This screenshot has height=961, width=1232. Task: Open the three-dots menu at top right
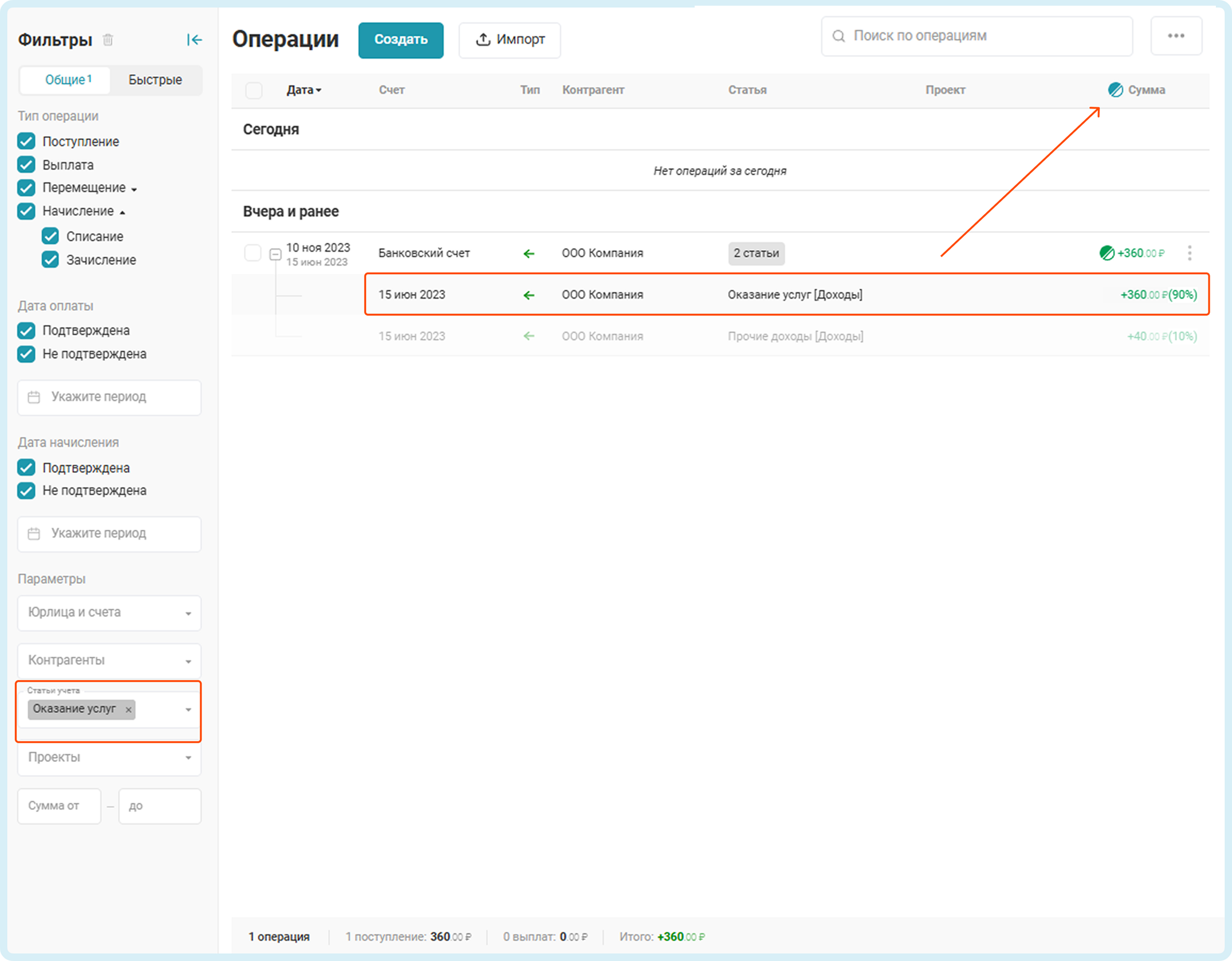click(x=1176, y=36)
